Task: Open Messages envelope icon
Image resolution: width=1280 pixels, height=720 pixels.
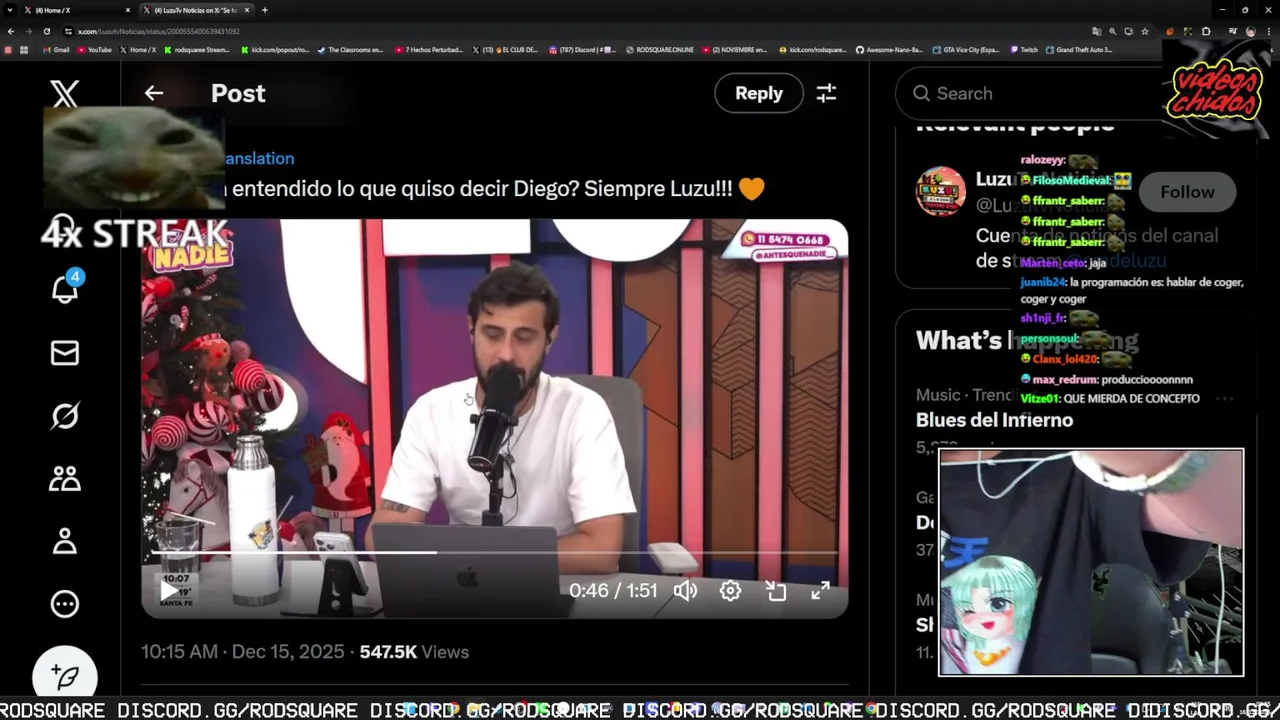Action: tap(65, 353)
